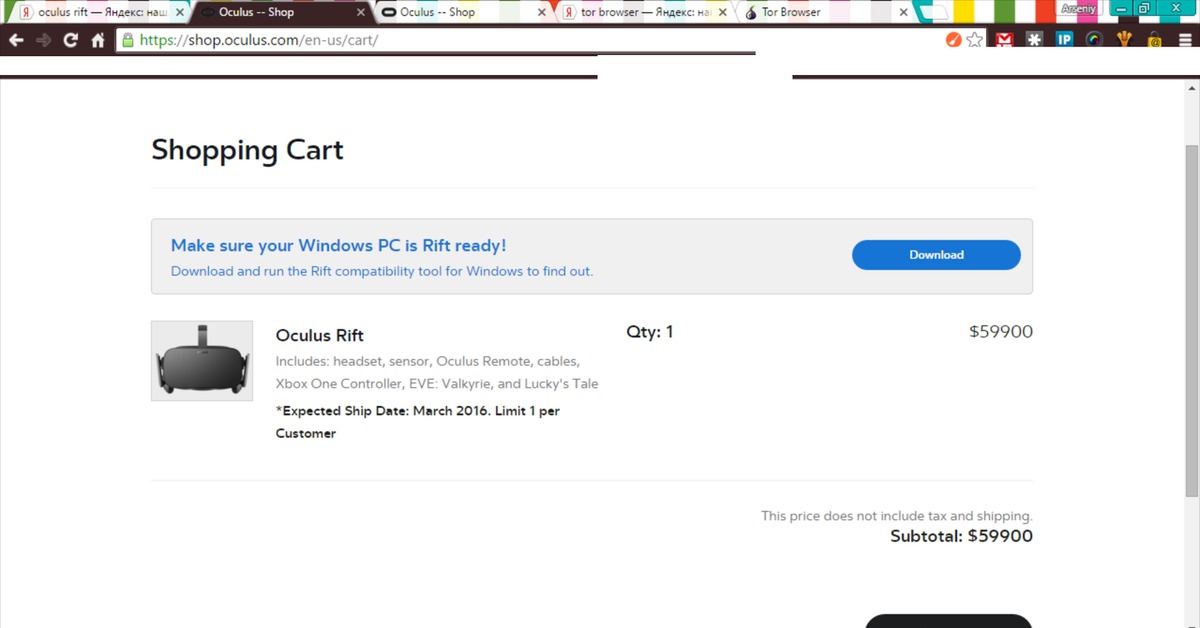Open the Gmail extension icon
The image size is (1200, 628).
1004,40
